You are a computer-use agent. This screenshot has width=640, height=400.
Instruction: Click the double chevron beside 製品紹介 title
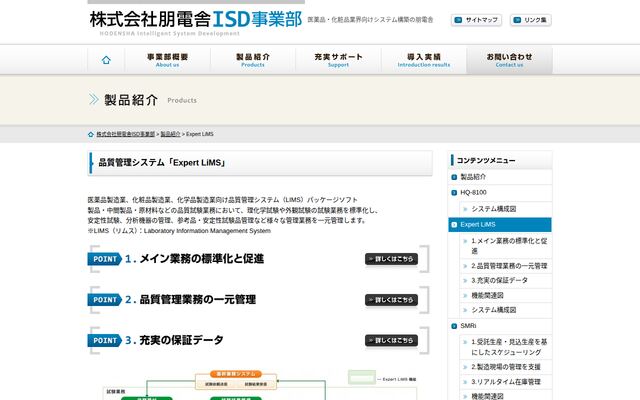coord(94,99)
